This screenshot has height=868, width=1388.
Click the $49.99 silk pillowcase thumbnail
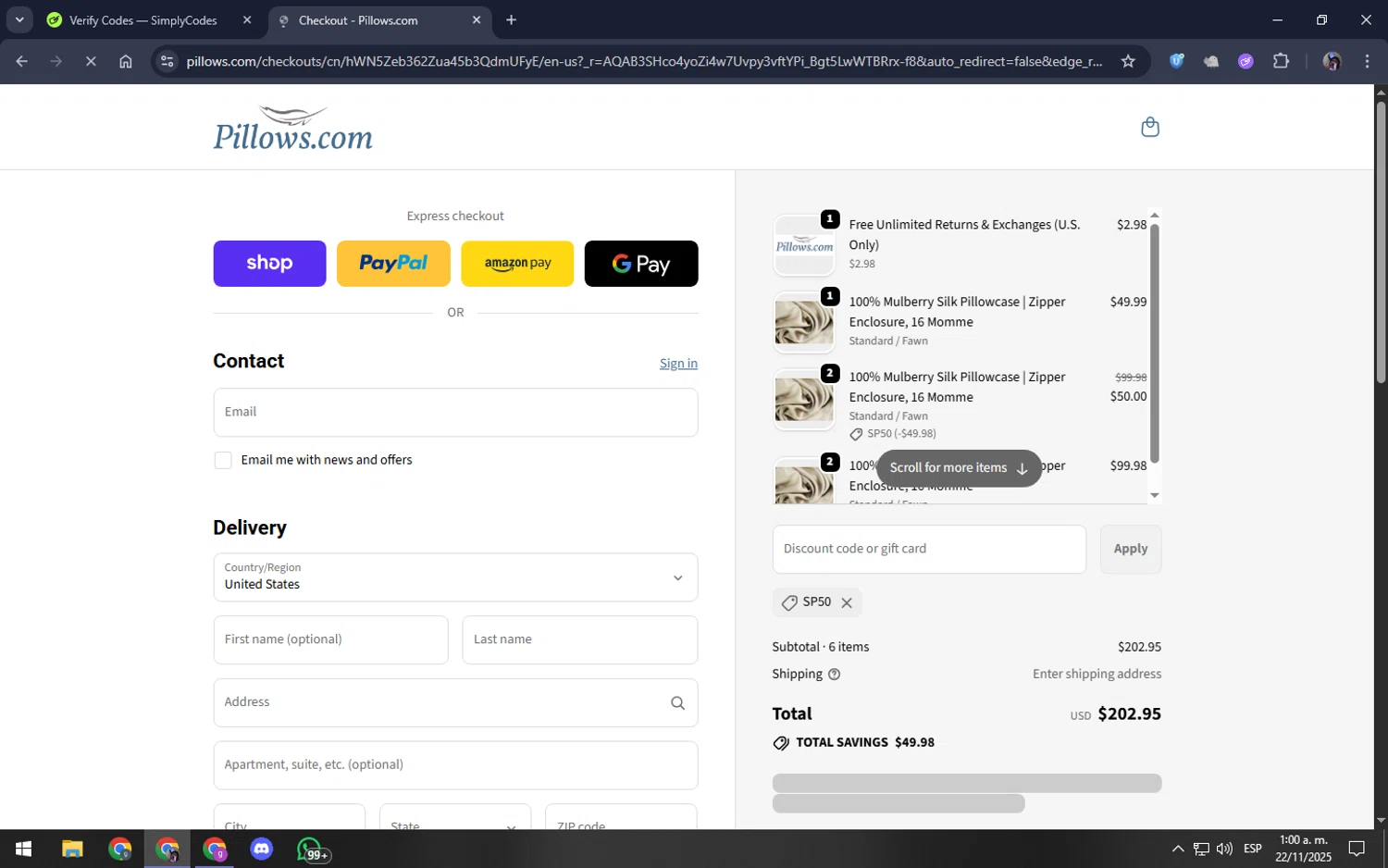[x=804, y=322]
